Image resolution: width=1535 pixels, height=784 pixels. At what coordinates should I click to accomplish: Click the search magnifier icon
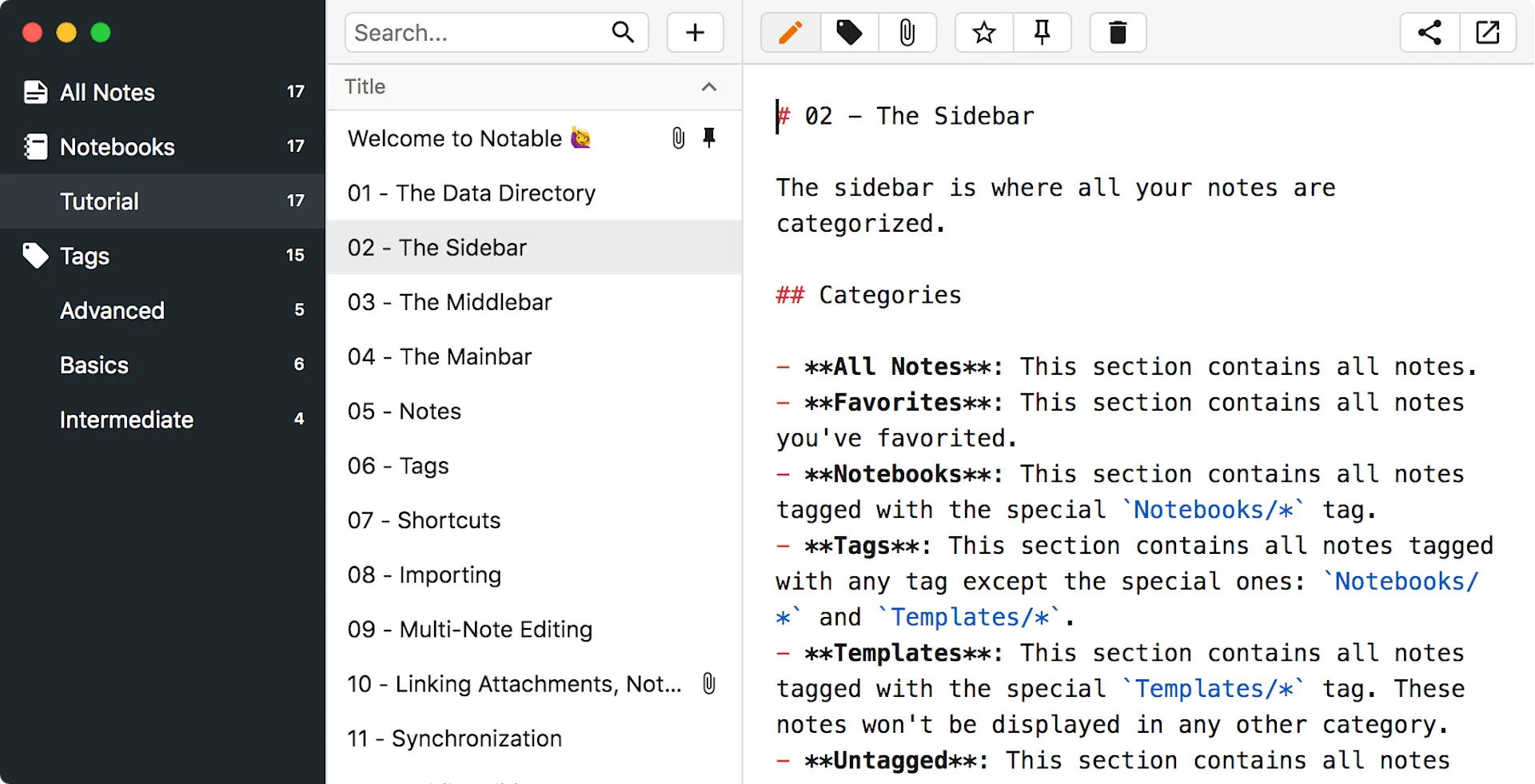click(x=624, y=33)
